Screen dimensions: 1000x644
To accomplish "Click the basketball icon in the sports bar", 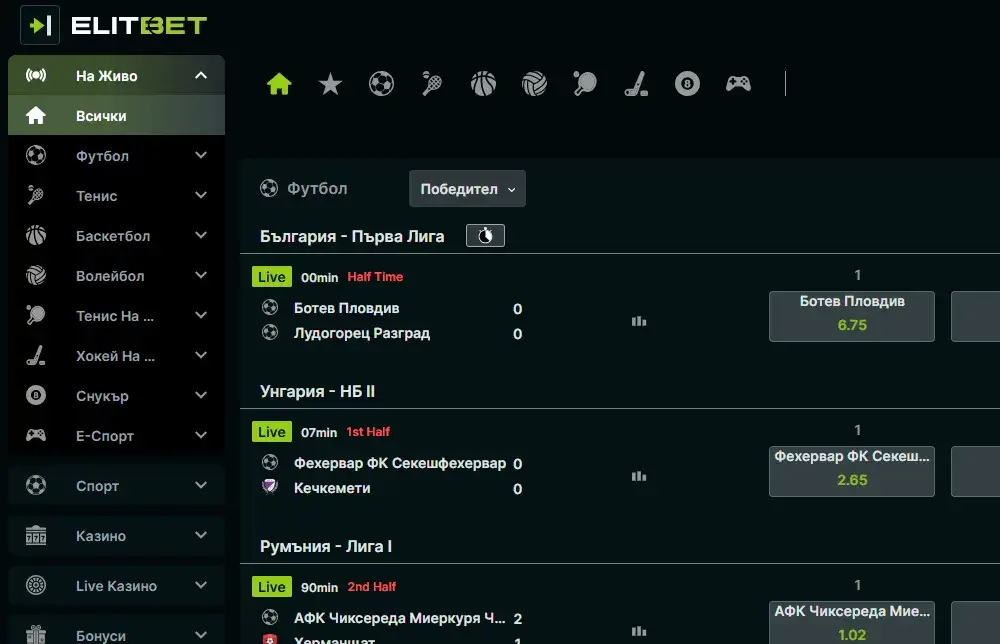I will (x=482, y=84).
